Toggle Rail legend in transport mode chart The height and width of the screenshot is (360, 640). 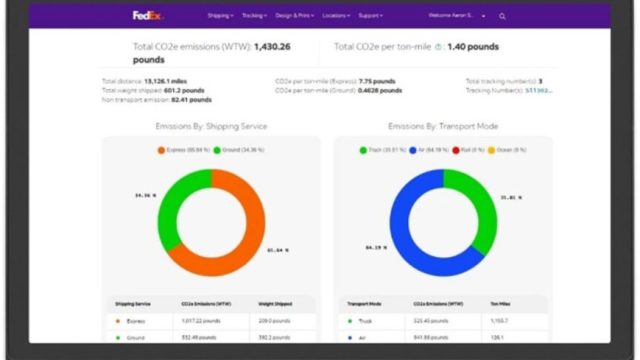point(468,150)
